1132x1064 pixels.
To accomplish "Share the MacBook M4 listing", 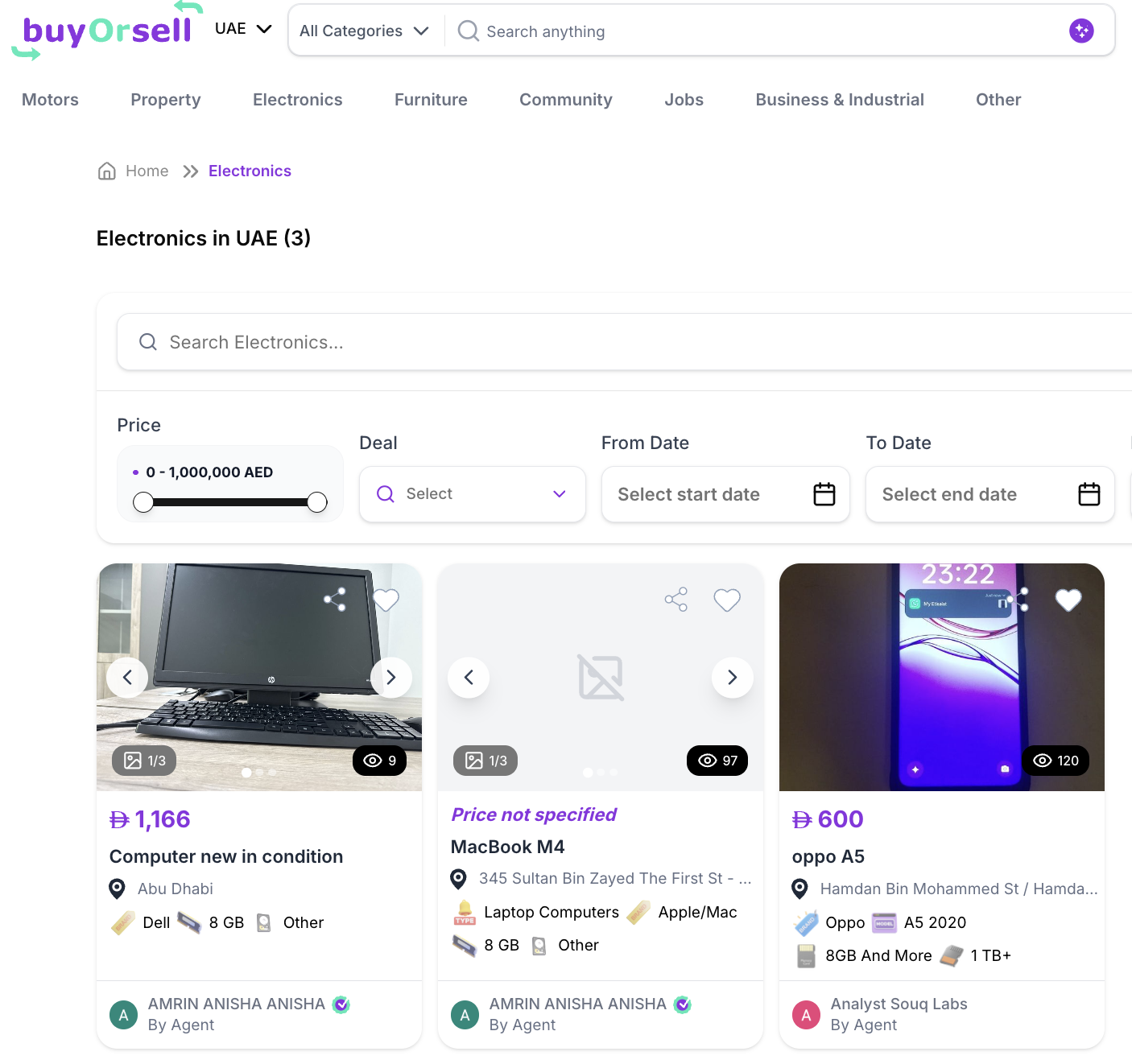I will click(x=676, y=600).
